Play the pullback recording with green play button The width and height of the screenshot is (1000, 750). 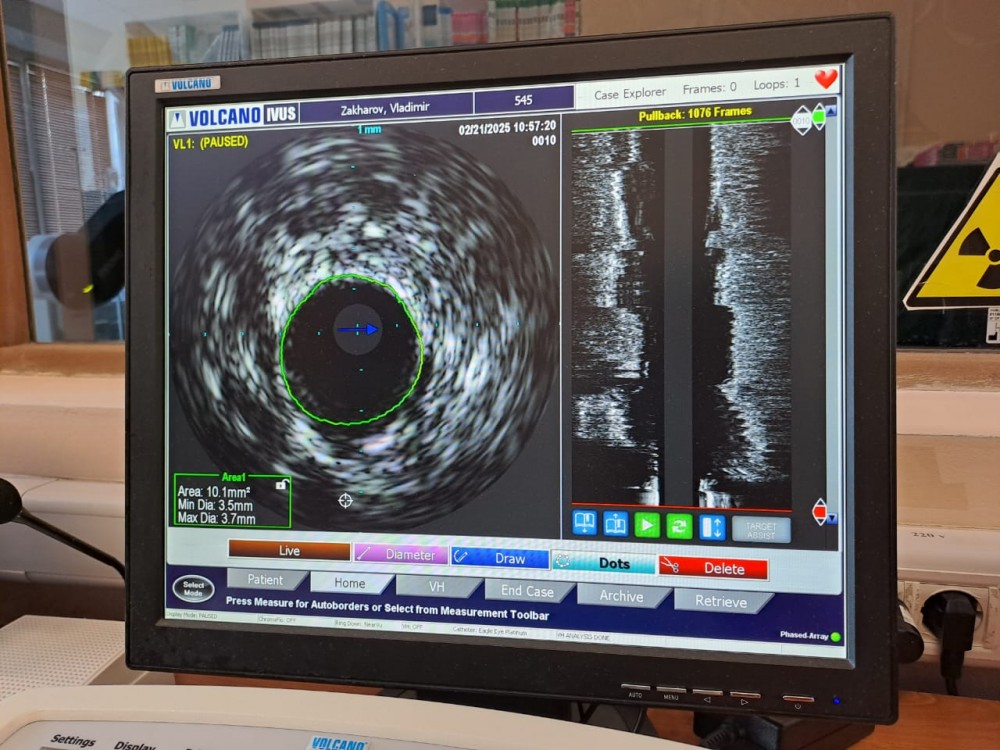[x=647, y=527]
